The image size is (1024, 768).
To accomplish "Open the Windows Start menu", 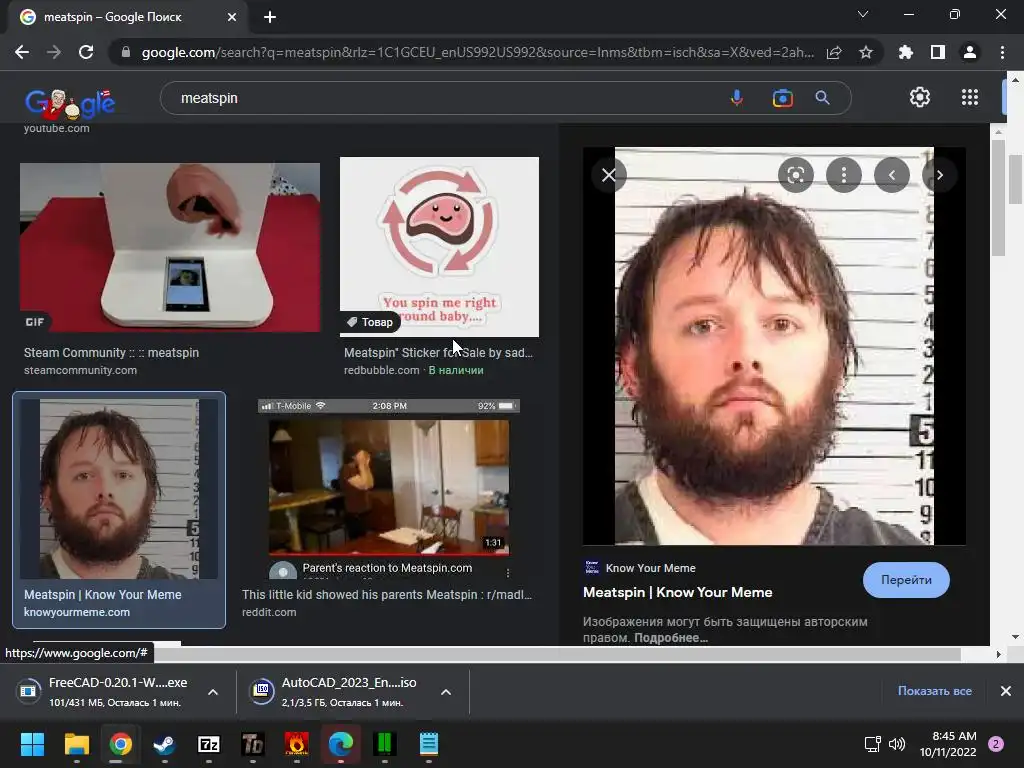I will [x=32, y=744].
